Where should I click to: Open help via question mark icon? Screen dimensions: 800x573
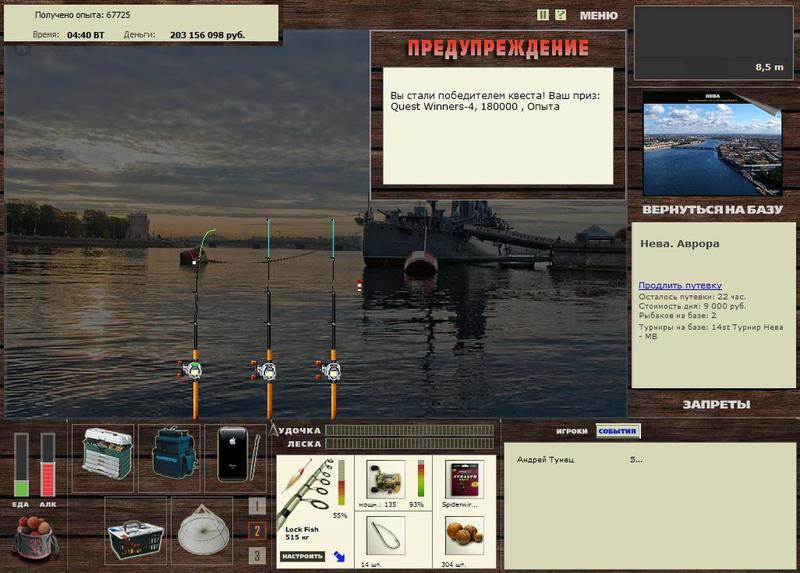(x=560, y=15)
